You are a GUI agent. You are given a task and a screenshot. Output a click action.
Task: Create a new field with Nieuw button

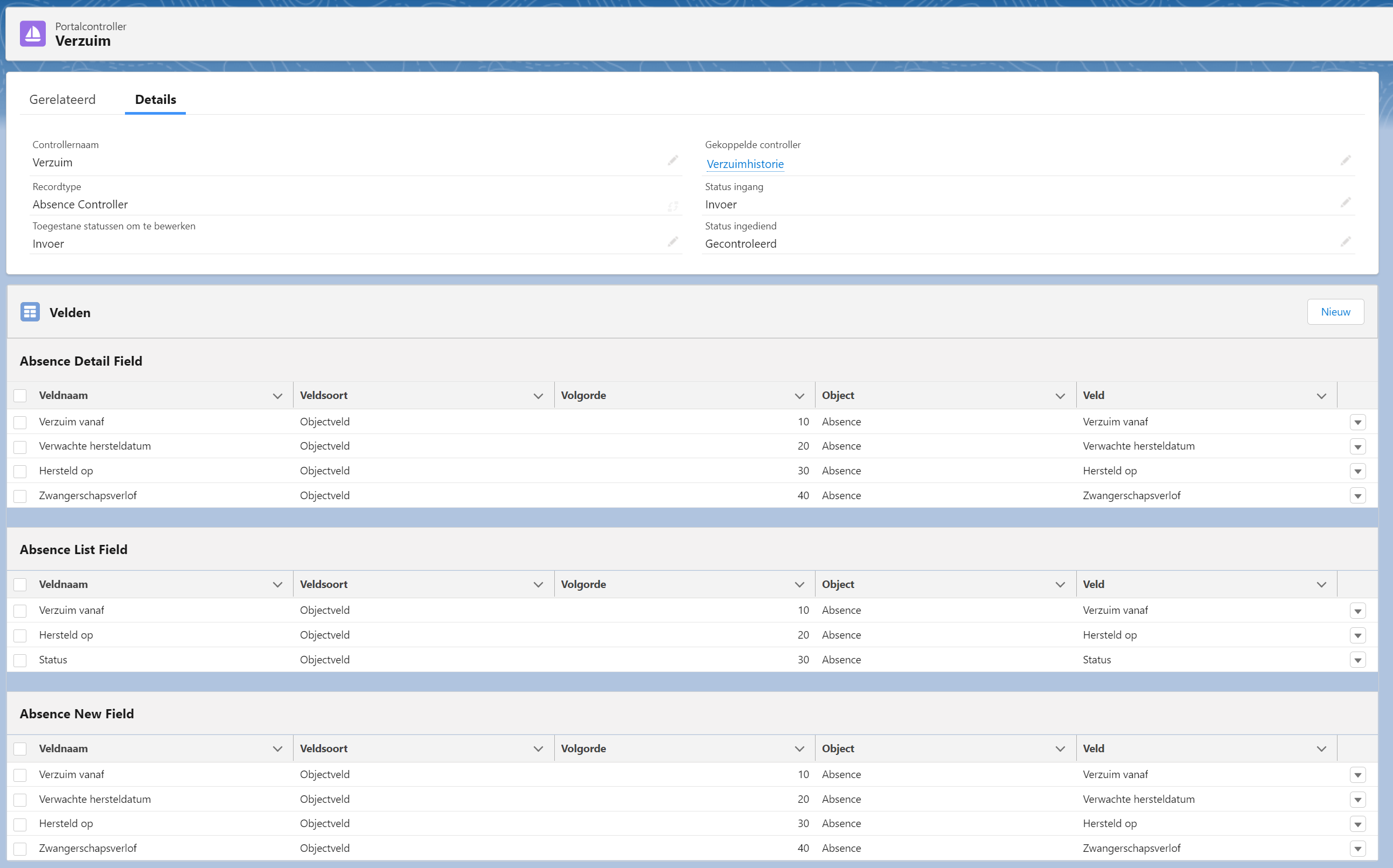click(1335, 312)
